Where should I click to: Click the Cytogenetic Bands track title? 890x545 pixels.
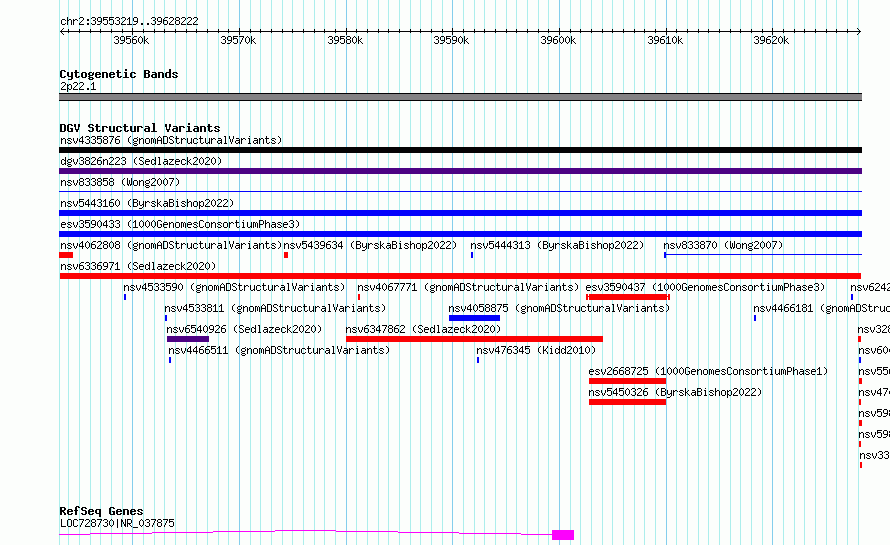point(119,74)
